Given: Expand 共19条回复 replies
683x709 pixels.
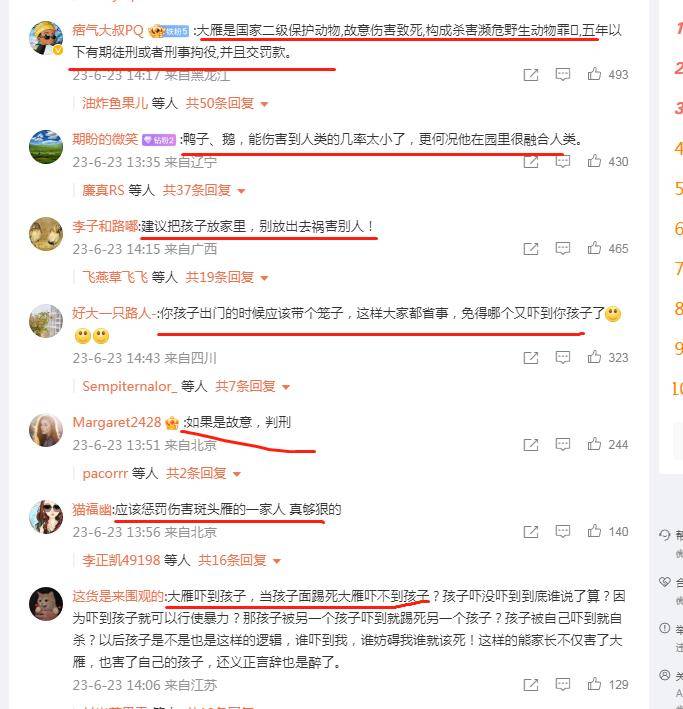Looking at the screenshot, I should (x=227, y=277).
